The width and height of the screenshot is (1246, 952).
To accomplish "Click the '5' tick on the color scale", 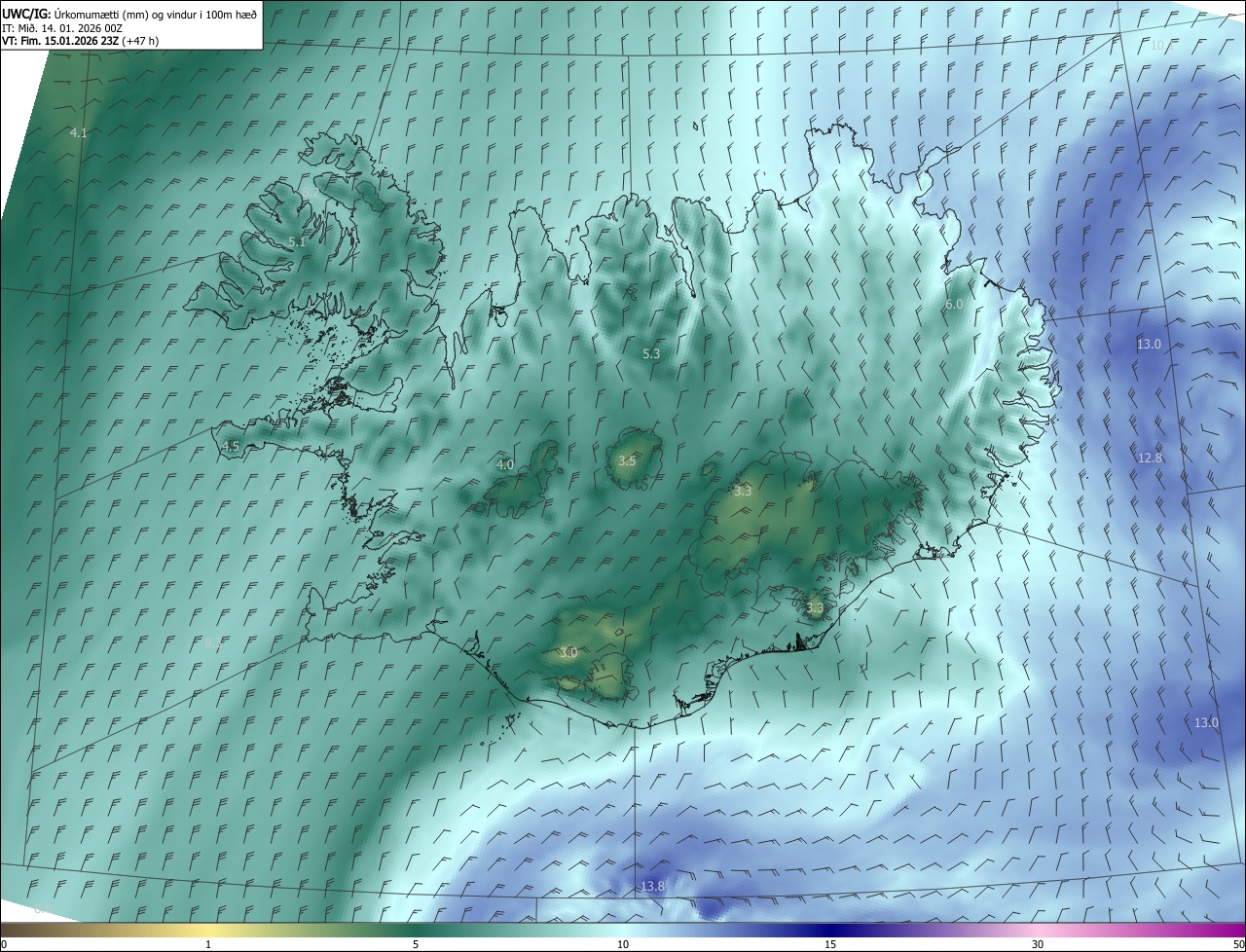I will [x=416, y=945].
